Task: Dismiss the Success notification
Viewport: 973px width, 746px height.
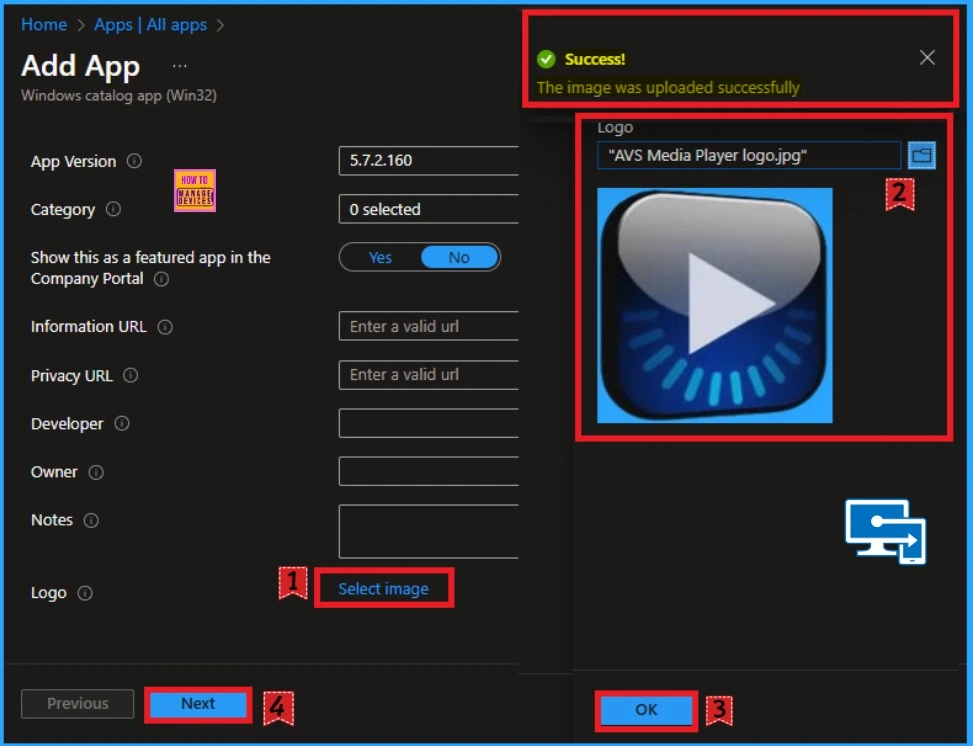Action: [927, 58]
